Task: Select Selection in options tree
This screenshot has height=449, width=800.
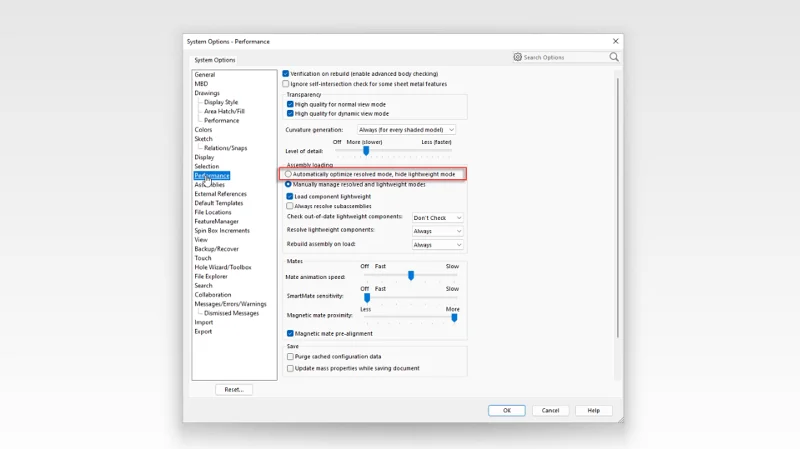Action: tap(207, 166)
